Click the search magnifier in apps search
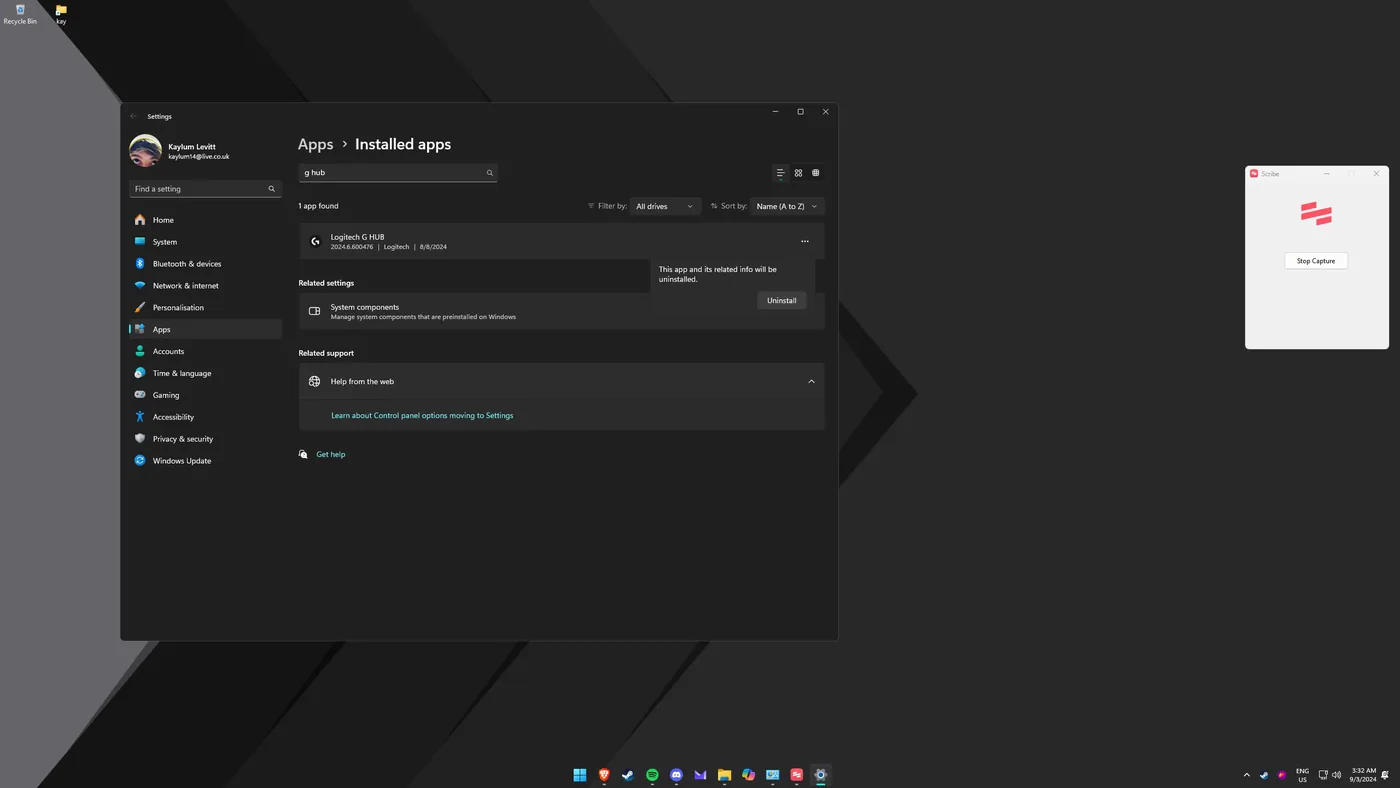The height and width of the screenshot is (788, 1400). (490, 173)
